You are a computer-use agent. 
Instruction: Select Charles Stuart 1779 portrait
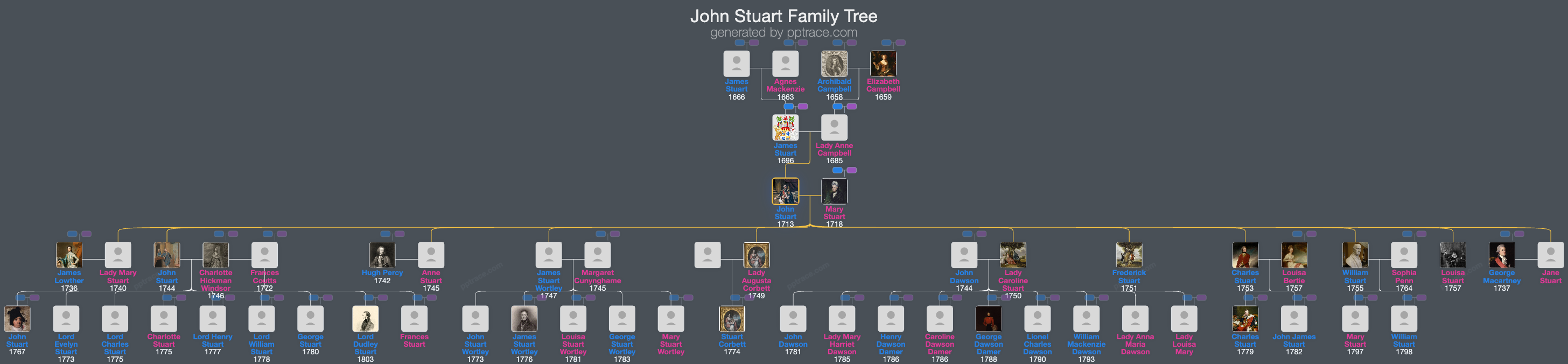click(x=1245, y=319)
